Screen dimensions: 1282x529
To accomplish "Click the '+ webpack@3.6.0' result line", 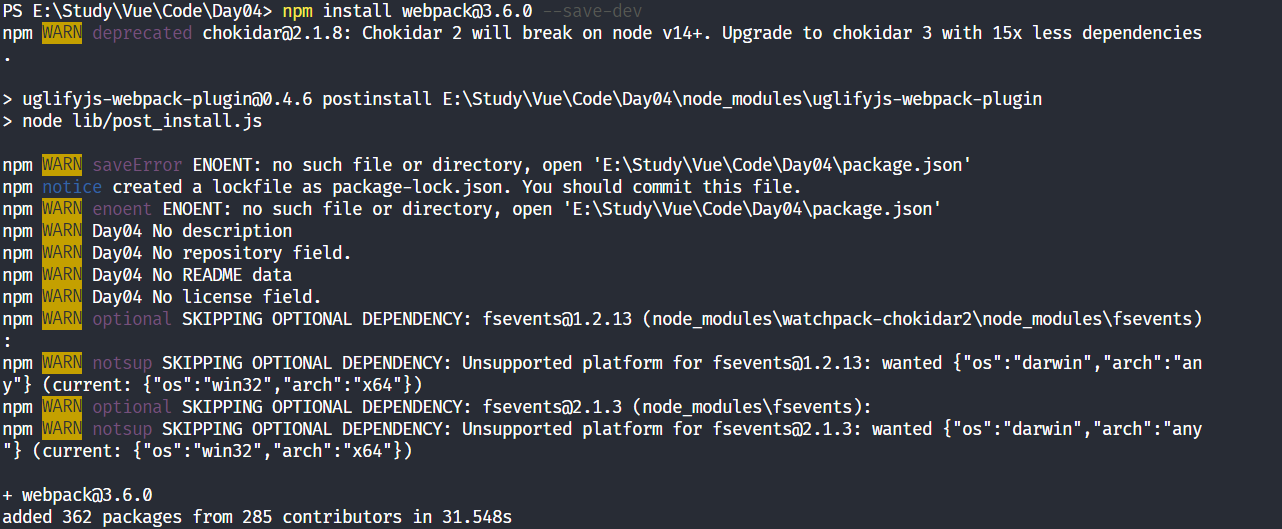I will [x=77, y=495].
